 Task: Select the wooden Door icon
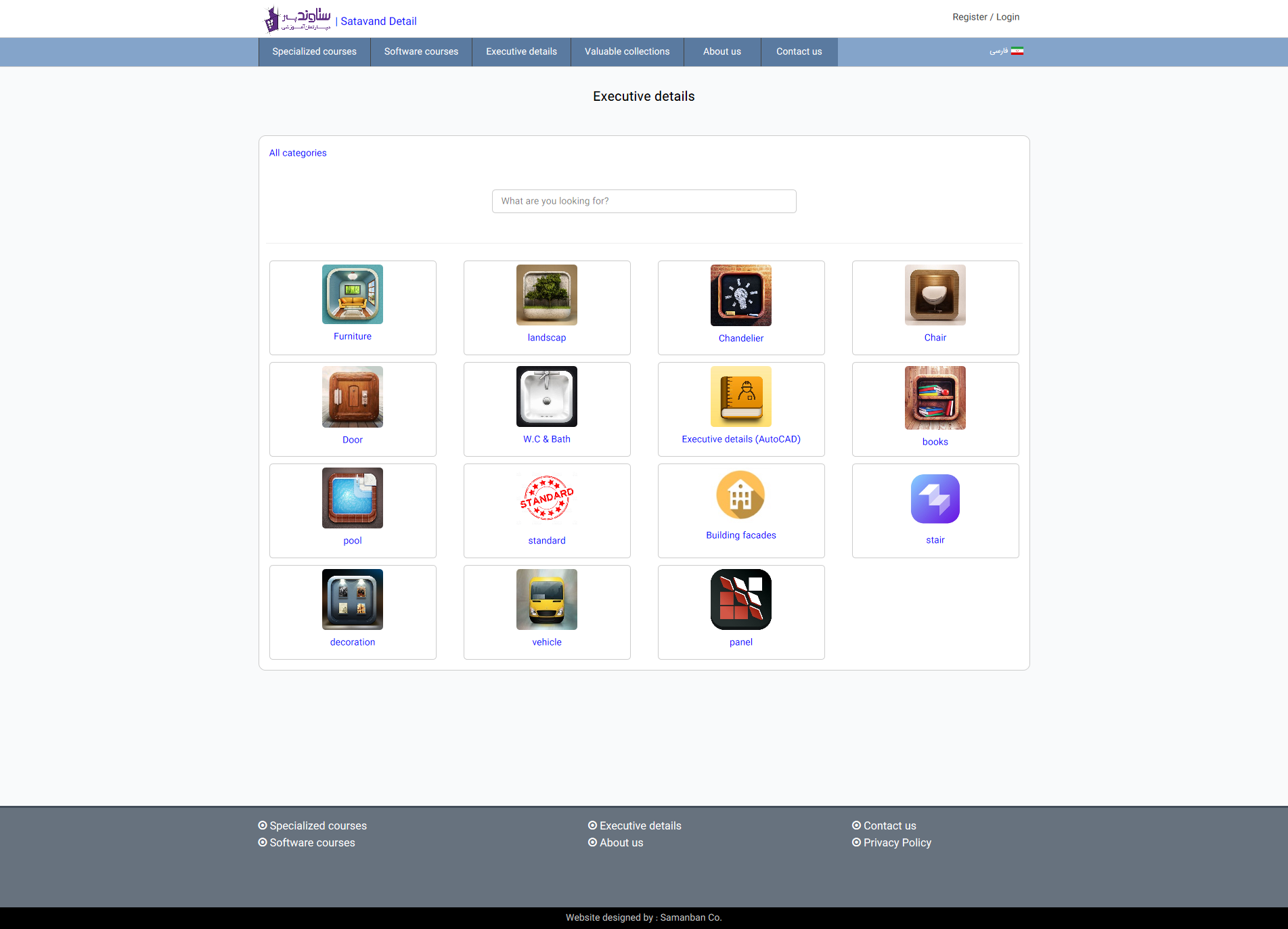pyautogui.click(x=353, y=396)
